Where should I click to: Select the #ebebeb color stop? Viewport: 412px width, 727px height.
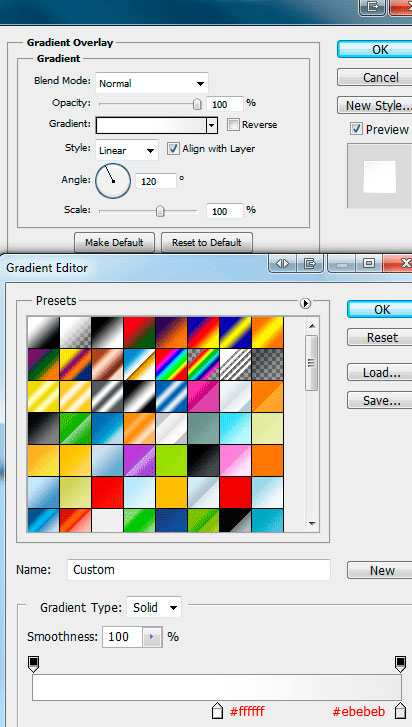click(x=400, y=711)
